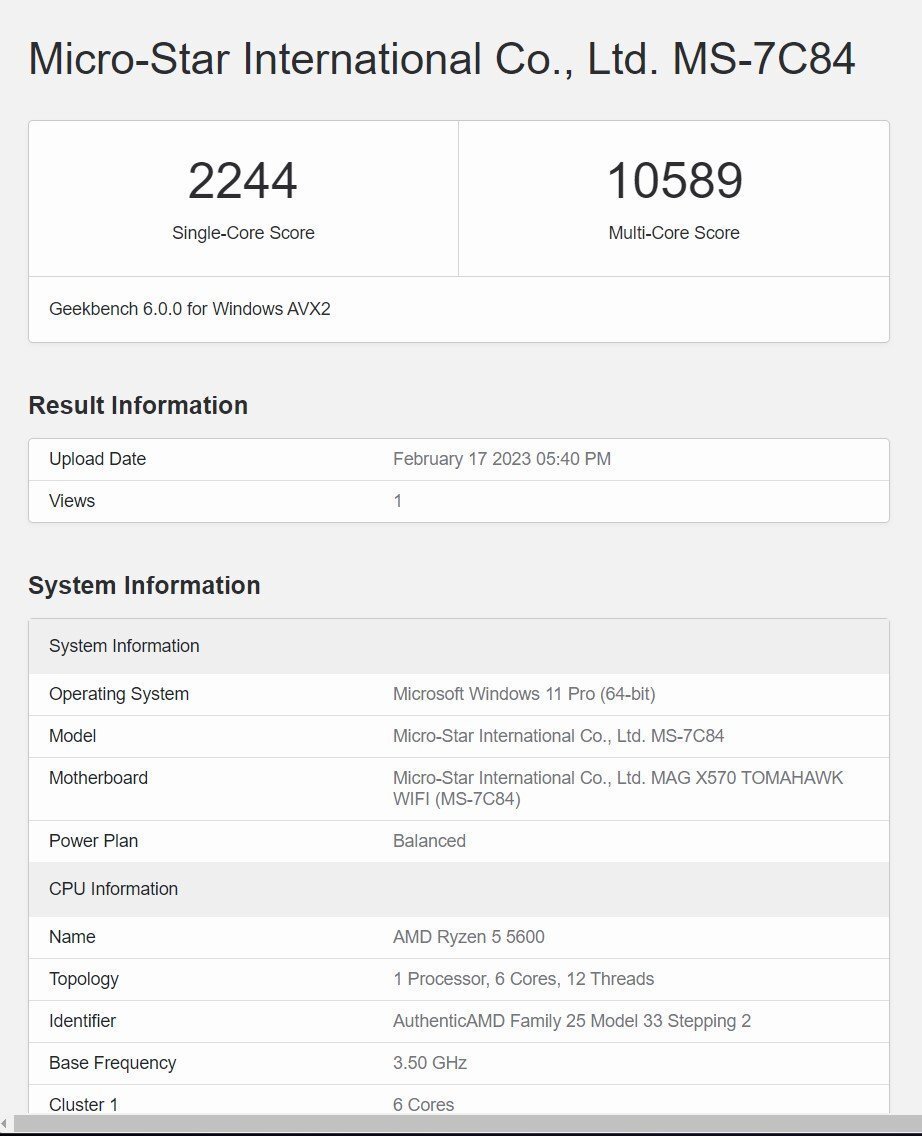Click the Base Frequency label
Image resolution: width=922 pixels, height=1136 pixels.
click(x=113, y=1063)
